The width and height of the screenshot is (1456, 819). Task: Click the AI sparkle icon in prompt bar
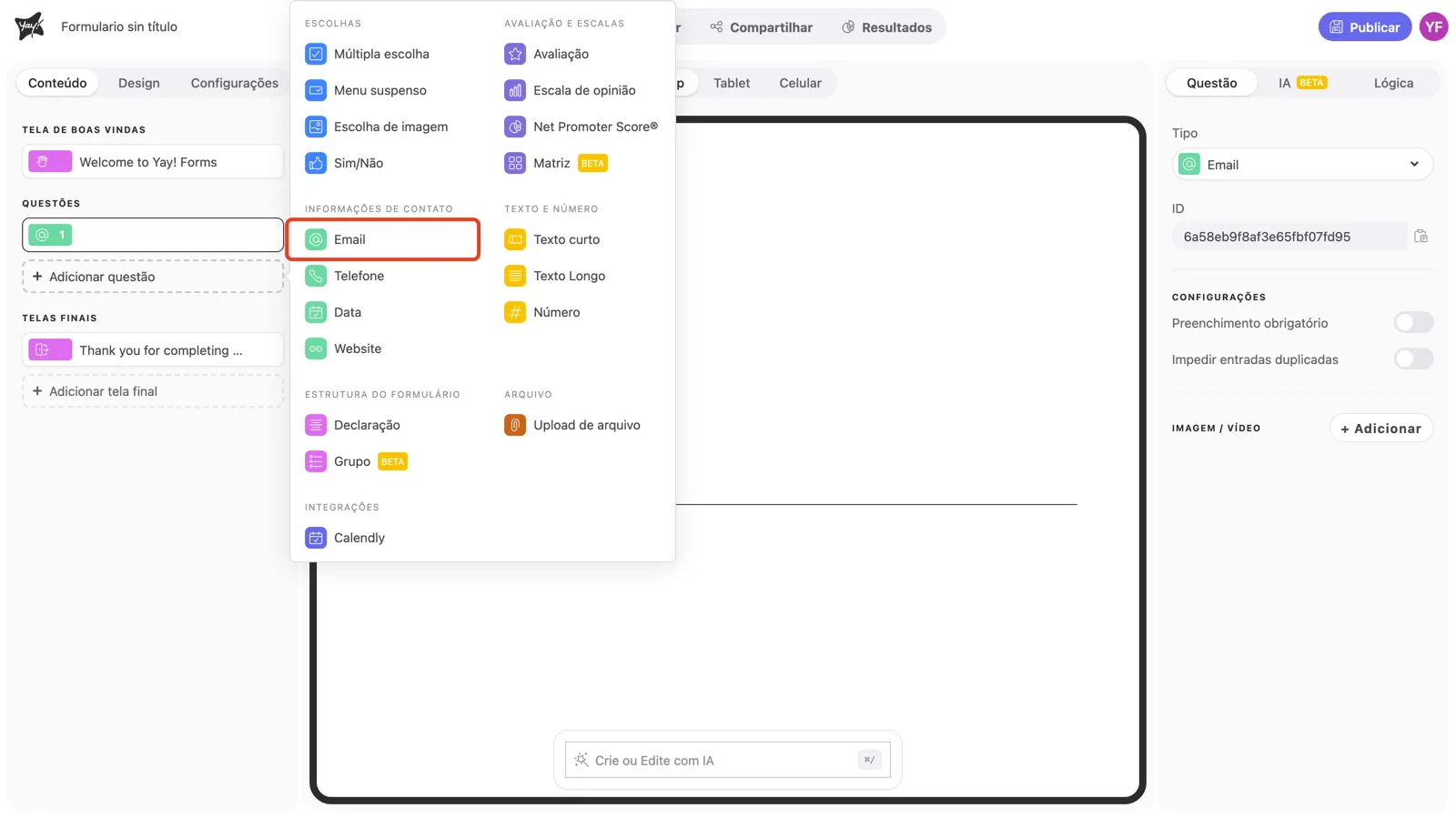coord(581,760)
